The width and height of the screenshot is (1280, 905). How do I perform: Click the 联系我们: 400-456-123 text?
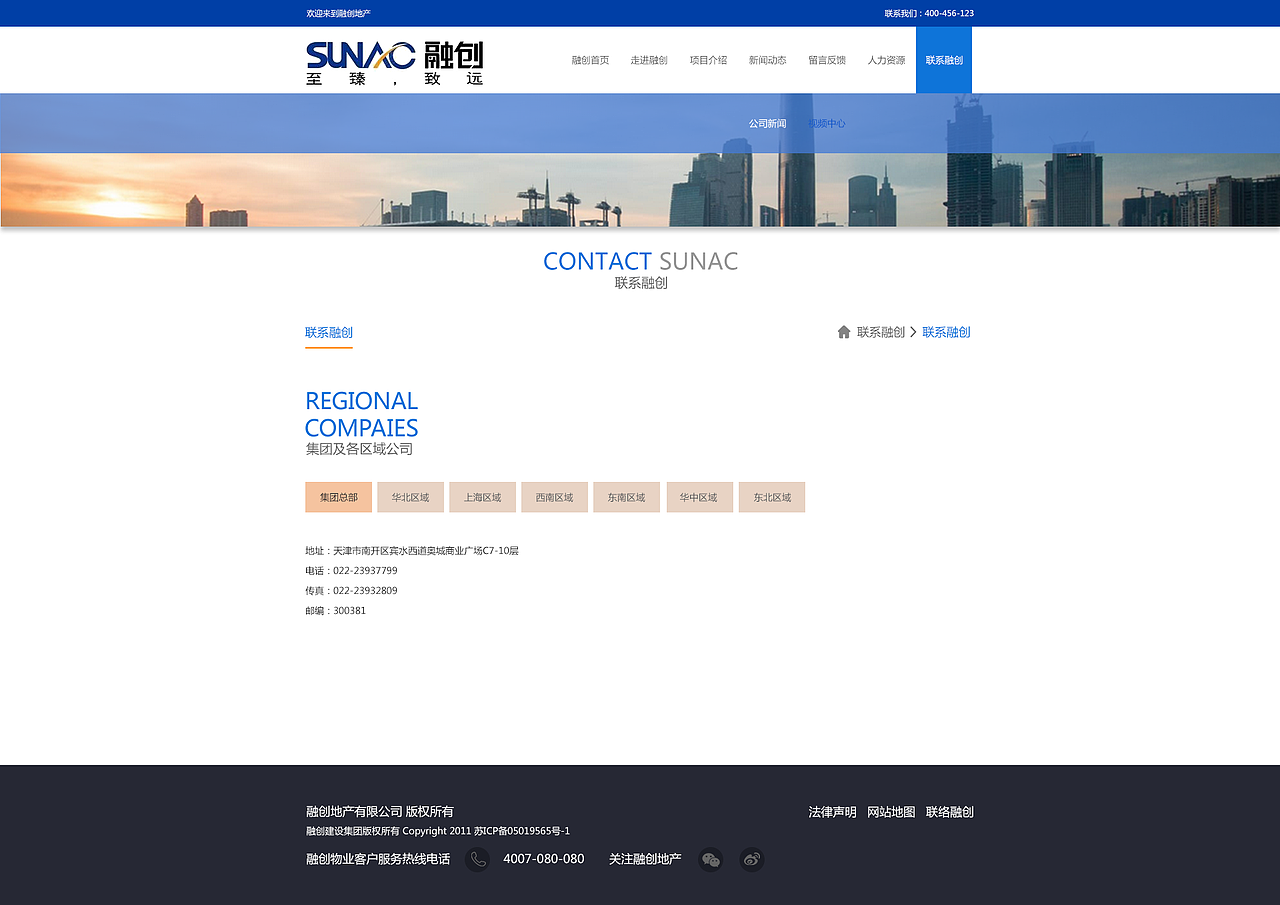point(929,13)
